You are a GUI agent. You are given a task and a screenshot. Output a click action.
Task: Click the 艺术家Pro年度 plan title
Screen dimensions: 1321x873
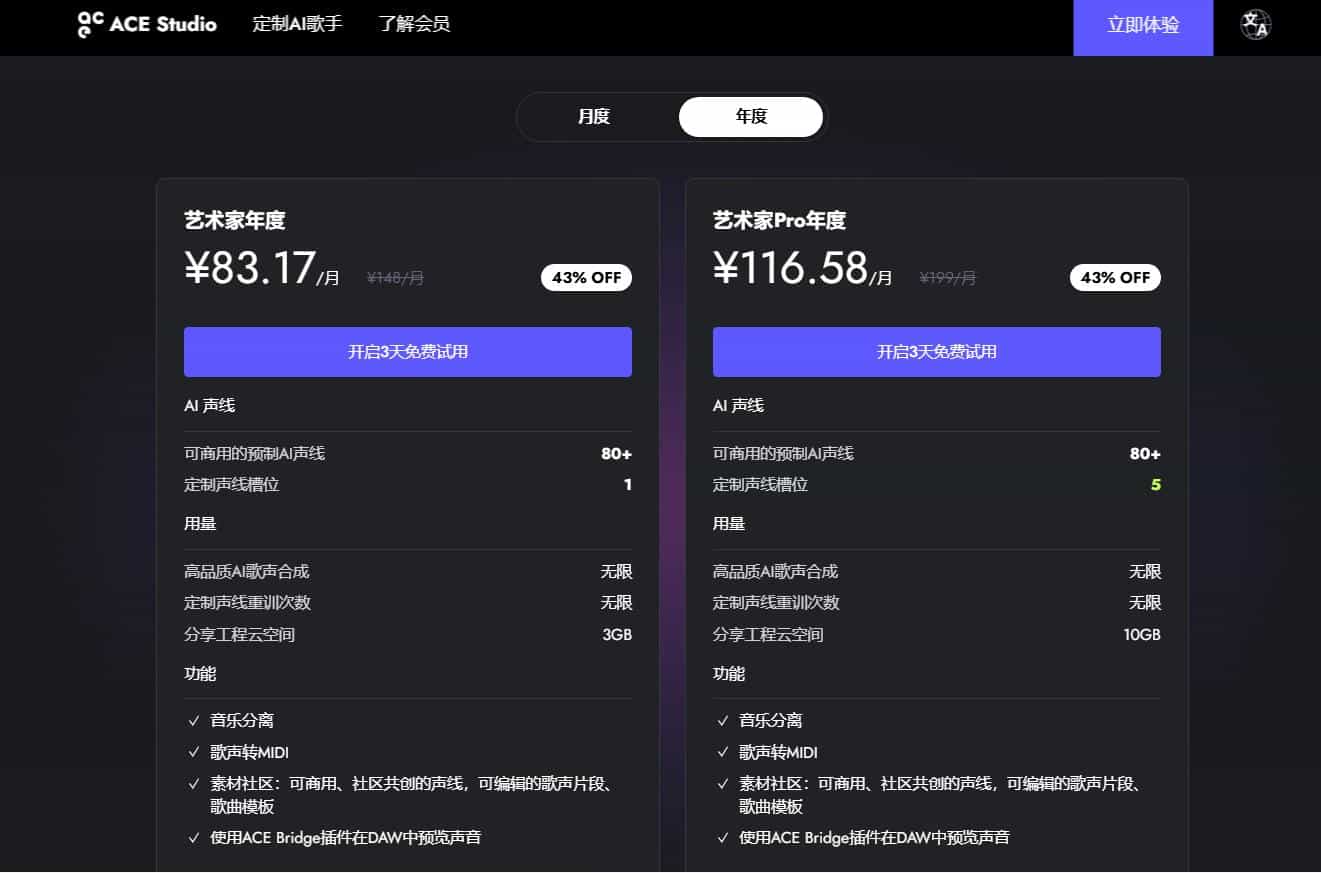coord(779,221)
